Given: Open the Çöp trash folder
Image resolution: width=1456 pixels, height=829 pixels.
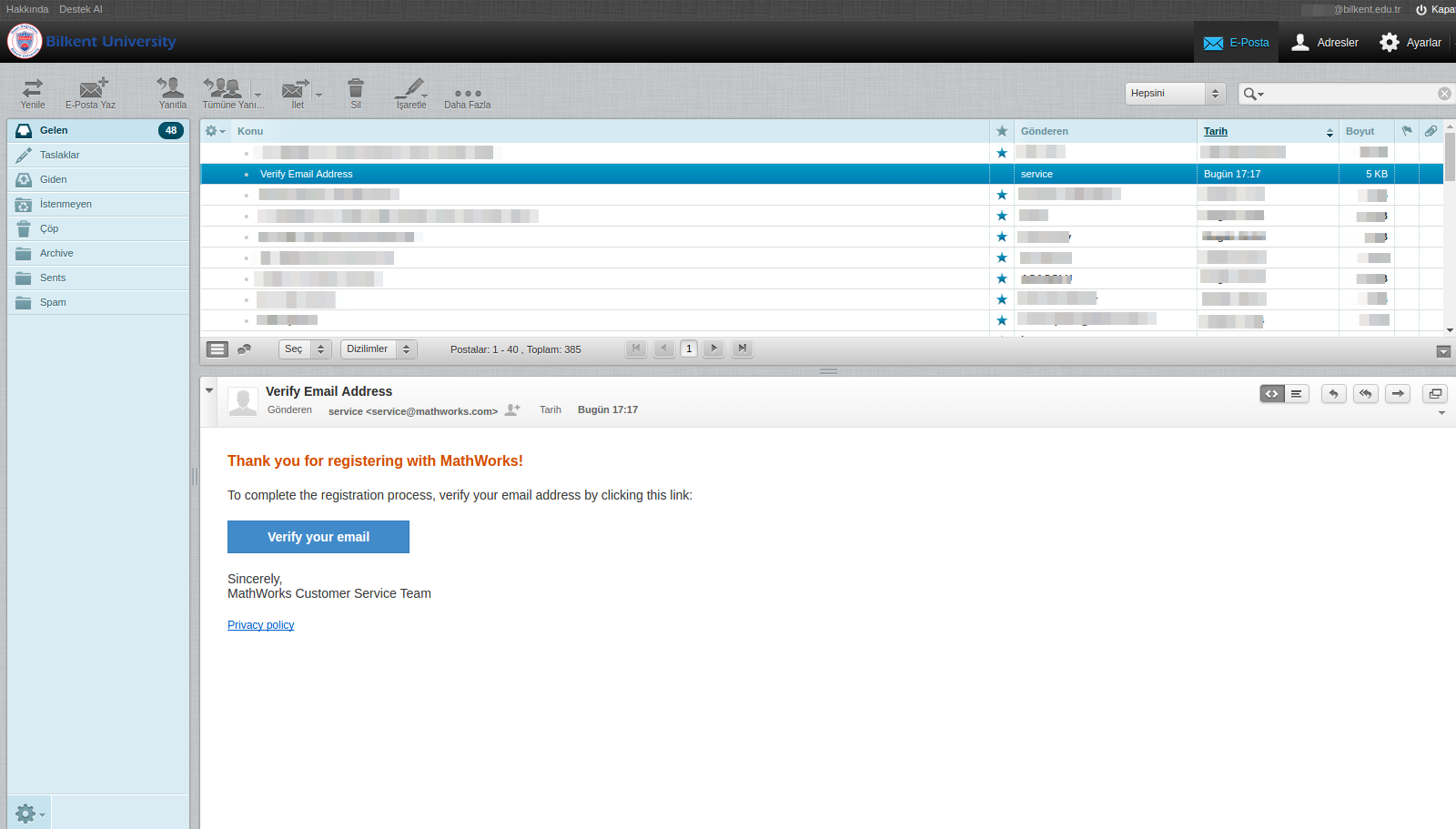Looking at the screenshot, I should [98, 228].
